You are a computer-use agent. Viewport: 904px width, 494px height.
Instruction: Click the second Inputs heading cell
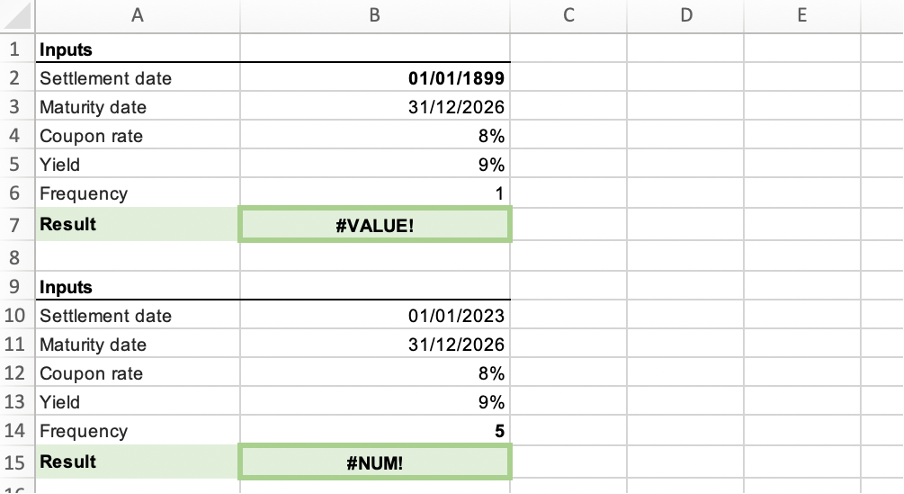136,287
